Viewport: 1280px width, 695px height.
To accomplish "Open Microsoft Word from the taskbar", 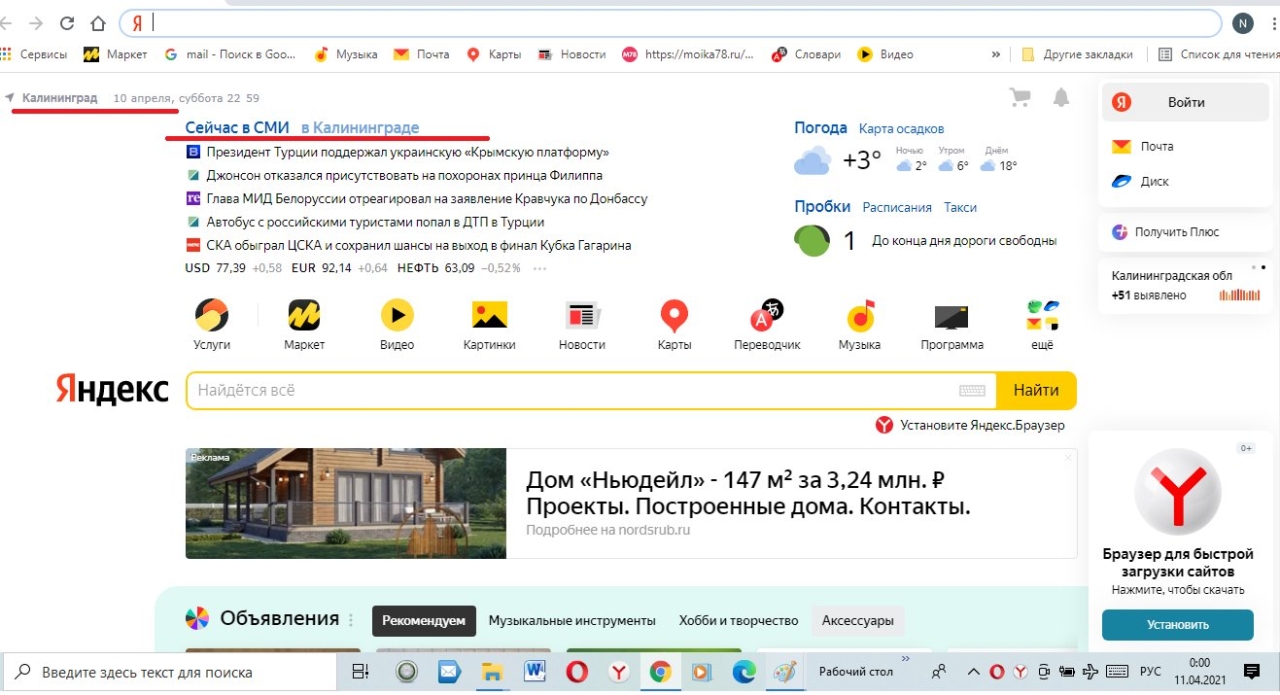I will 534,672.
